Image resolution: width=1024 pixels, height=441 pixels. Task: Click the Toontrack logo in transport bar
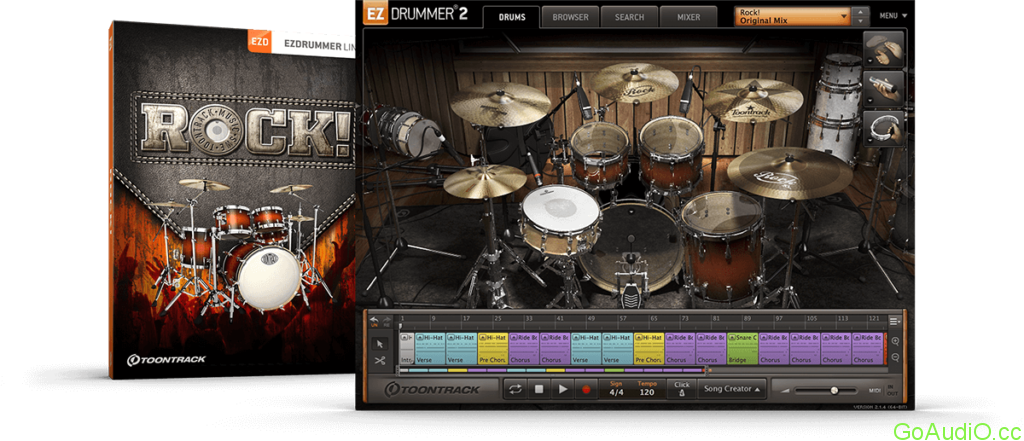click(432, 389)
